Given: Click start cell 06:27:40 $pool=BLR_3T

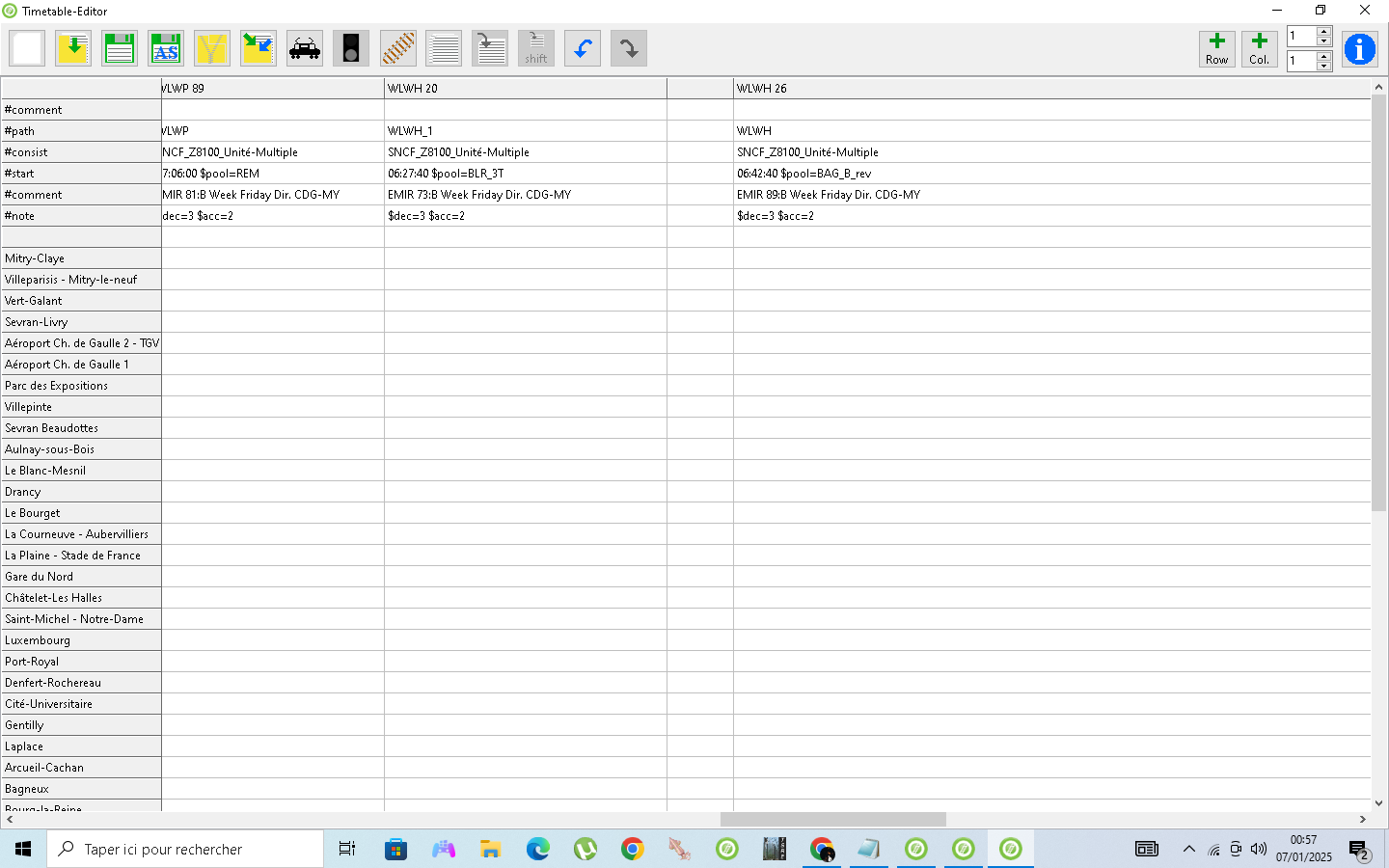Looking at the screenshot, I should tap(526, 173).
